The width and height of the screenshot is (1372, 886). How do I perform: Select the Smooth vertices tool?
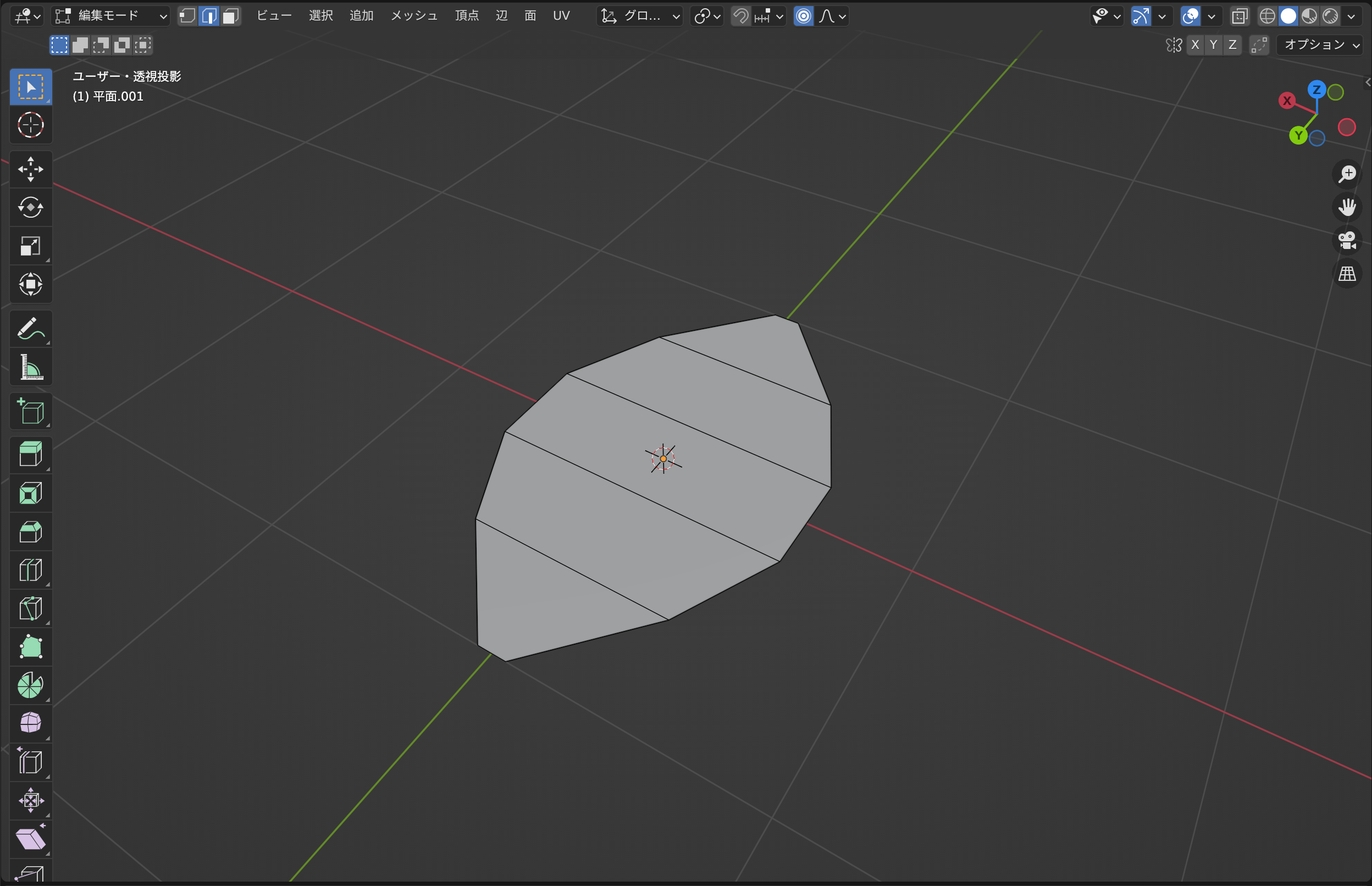[30, 723]
